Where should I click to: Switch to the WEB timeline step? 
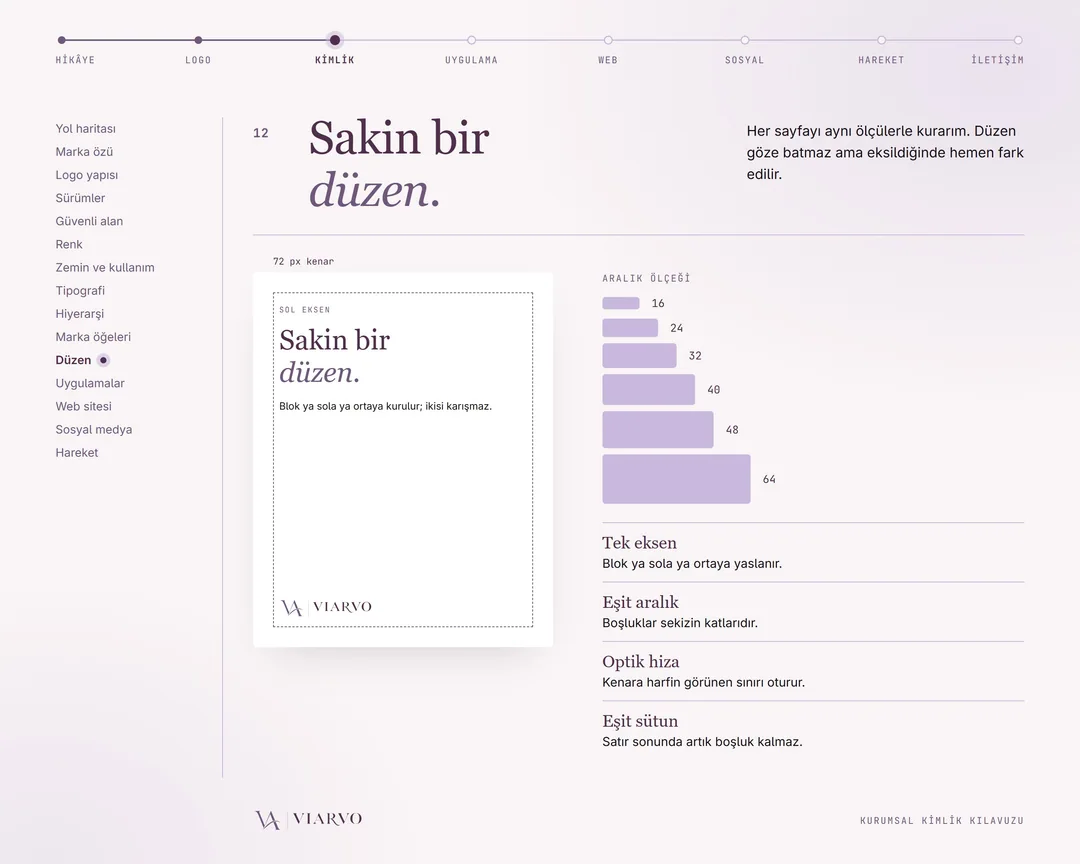pyautogui.click(x=608, y=60)
